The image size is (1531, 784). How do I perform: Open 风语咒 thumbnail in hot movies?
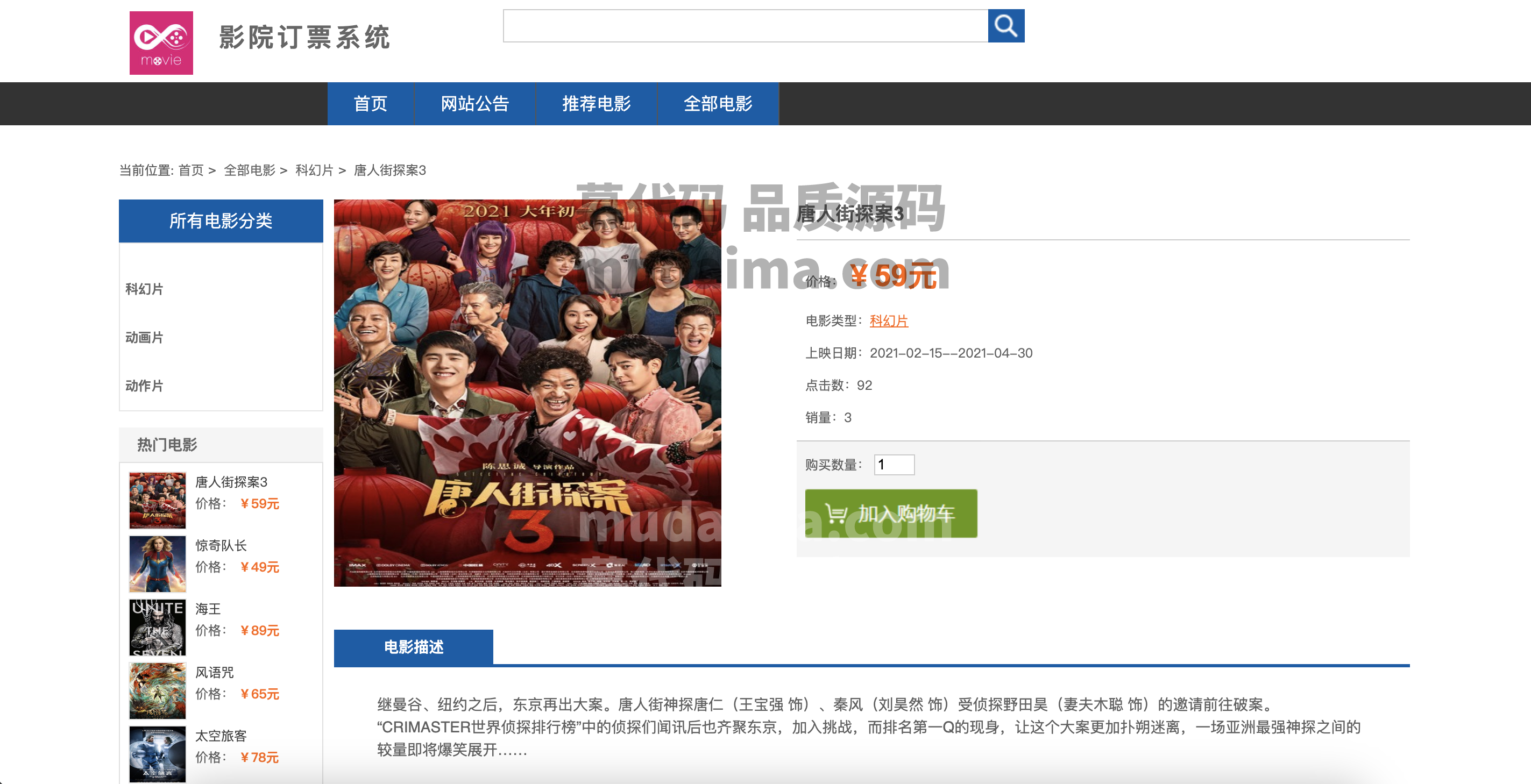158,691
